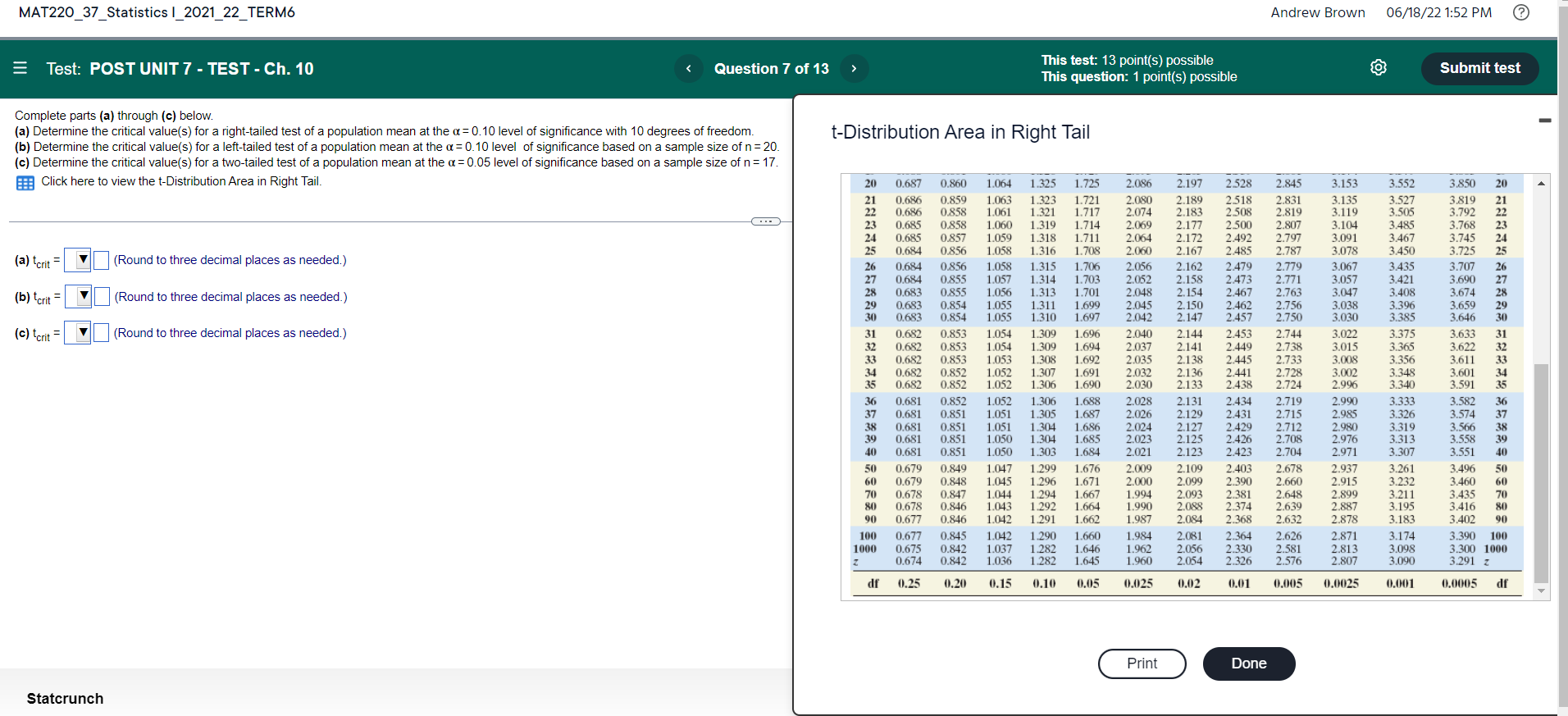Click the POST UNIT 7 - TEST - Ch. 10 title
Screen dimensions: 1568x716
[202, 69]
